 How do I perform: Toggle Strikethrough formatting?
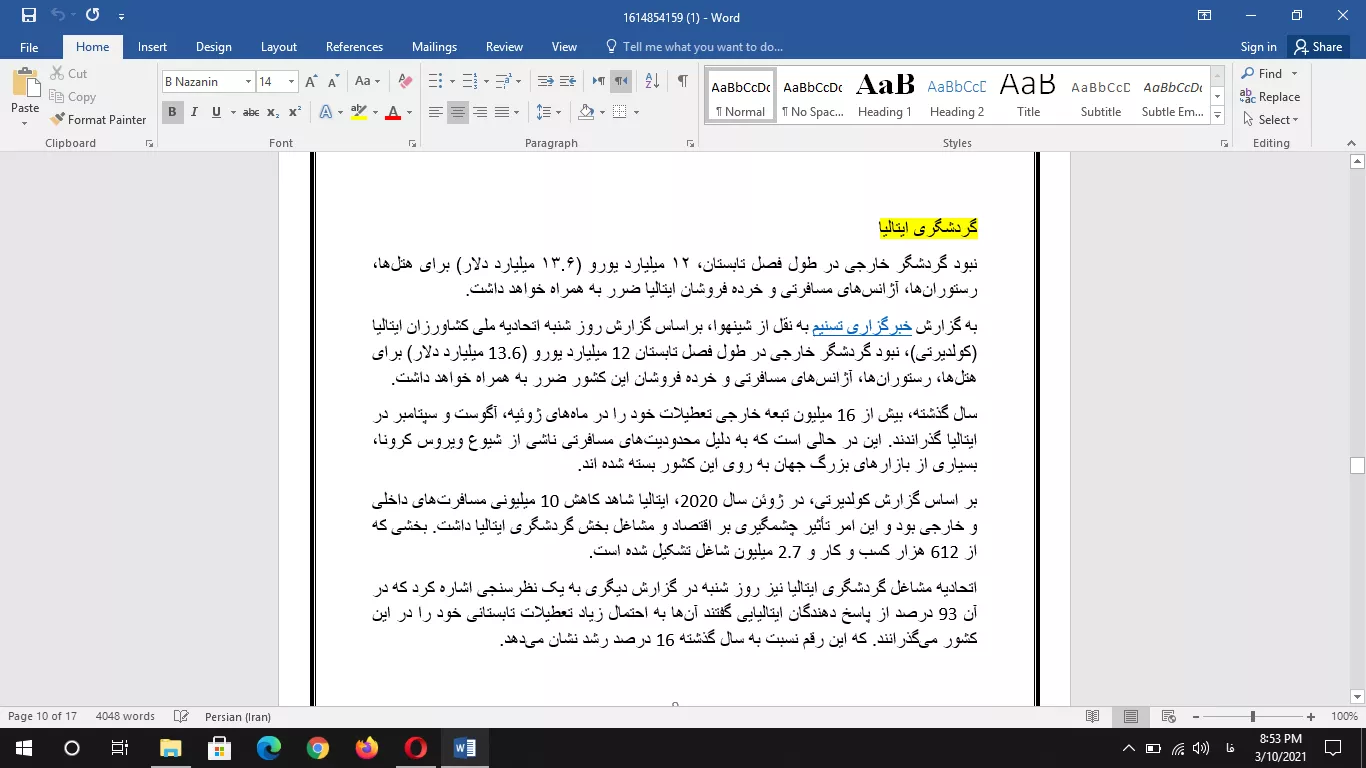coord(251,112)
